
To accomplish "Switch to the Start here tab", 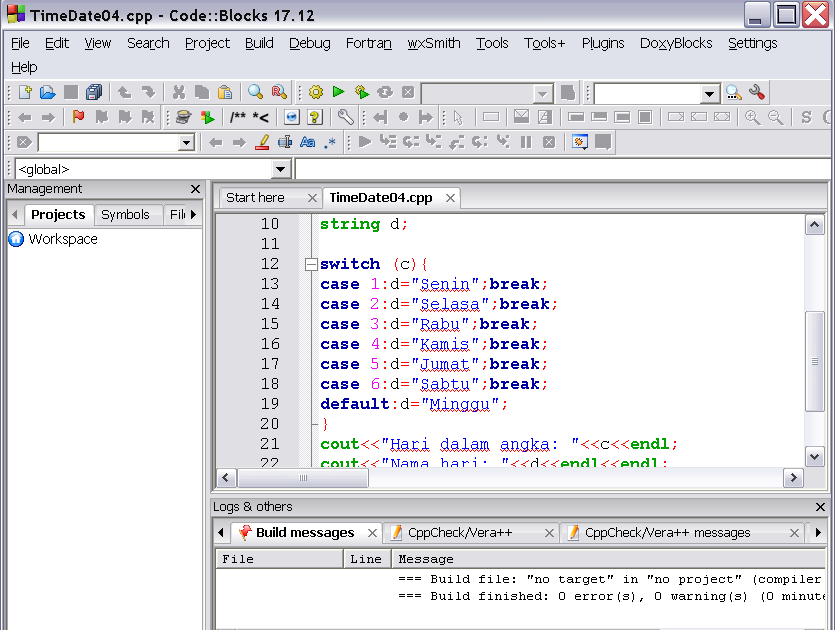I will [x=259, y=198].
